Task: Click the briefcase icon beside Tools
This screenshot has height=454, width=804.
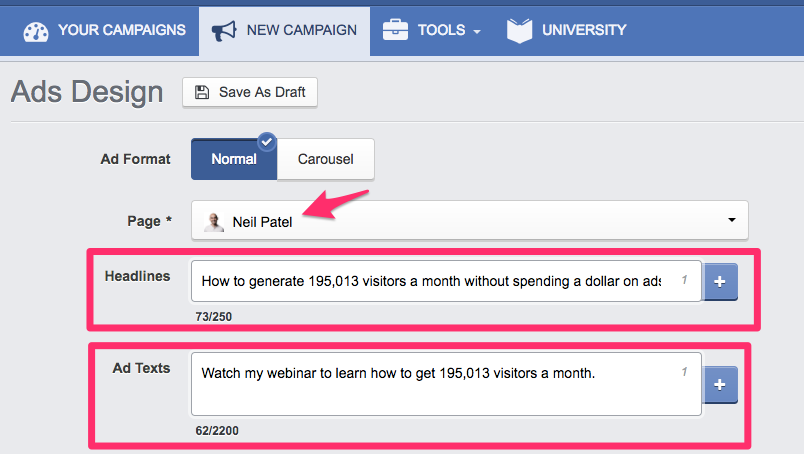Action: 395,30
